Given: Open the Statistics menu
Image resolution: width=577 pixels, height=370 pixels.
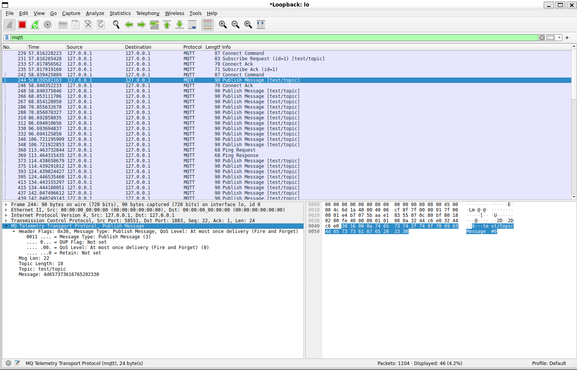Looking at the screenshot, I should coord(120,13).
